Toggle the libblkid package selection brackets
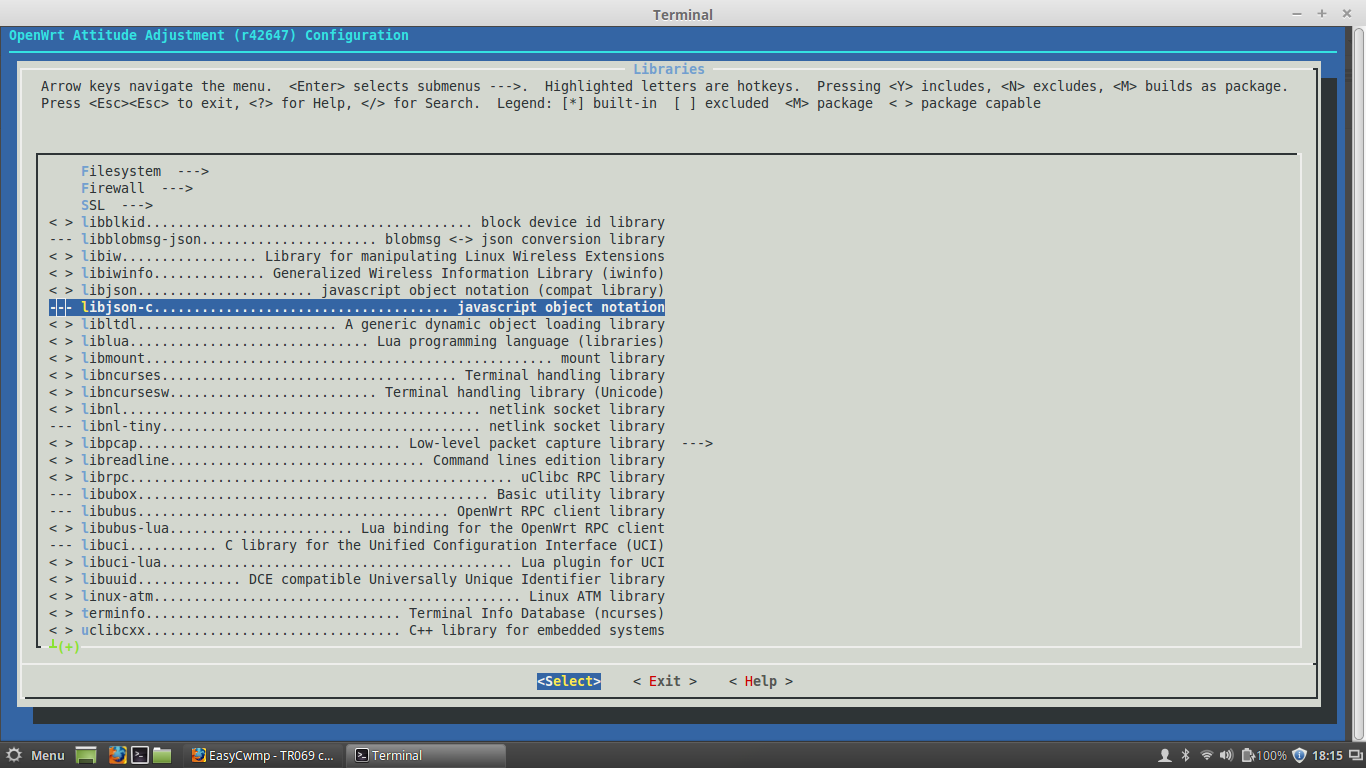Image resolution: width=1366 pixels, height=768 pixels. click(x=61, y=222)
